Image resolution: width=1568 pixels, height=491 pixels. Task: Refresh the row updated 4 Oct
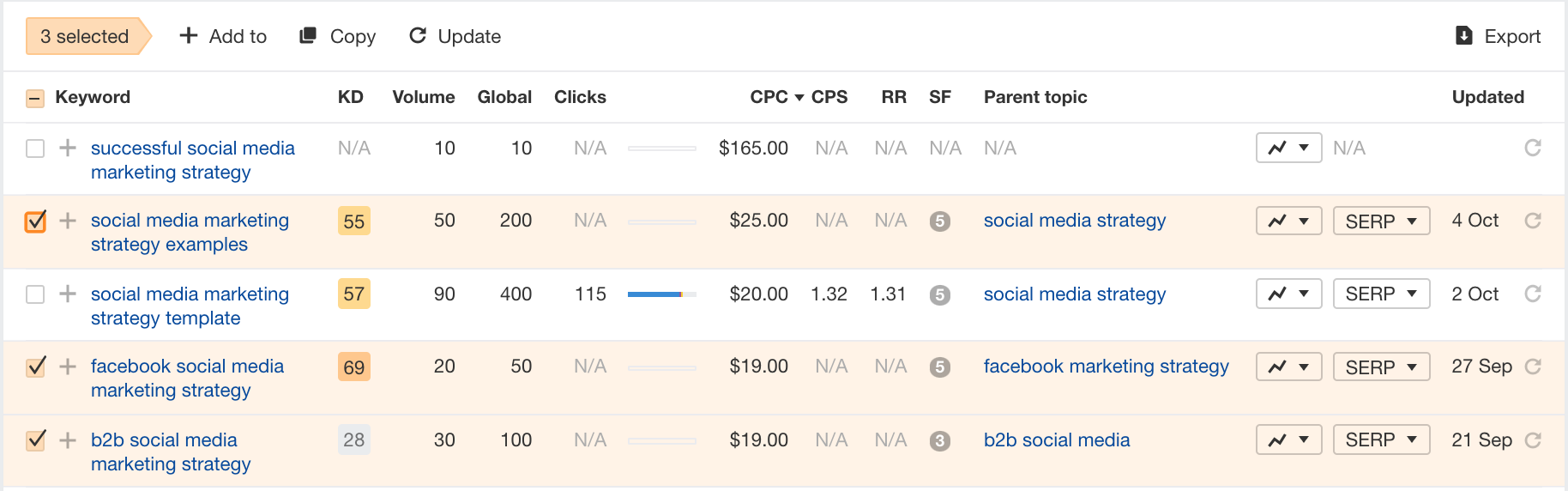(1533, 221)
